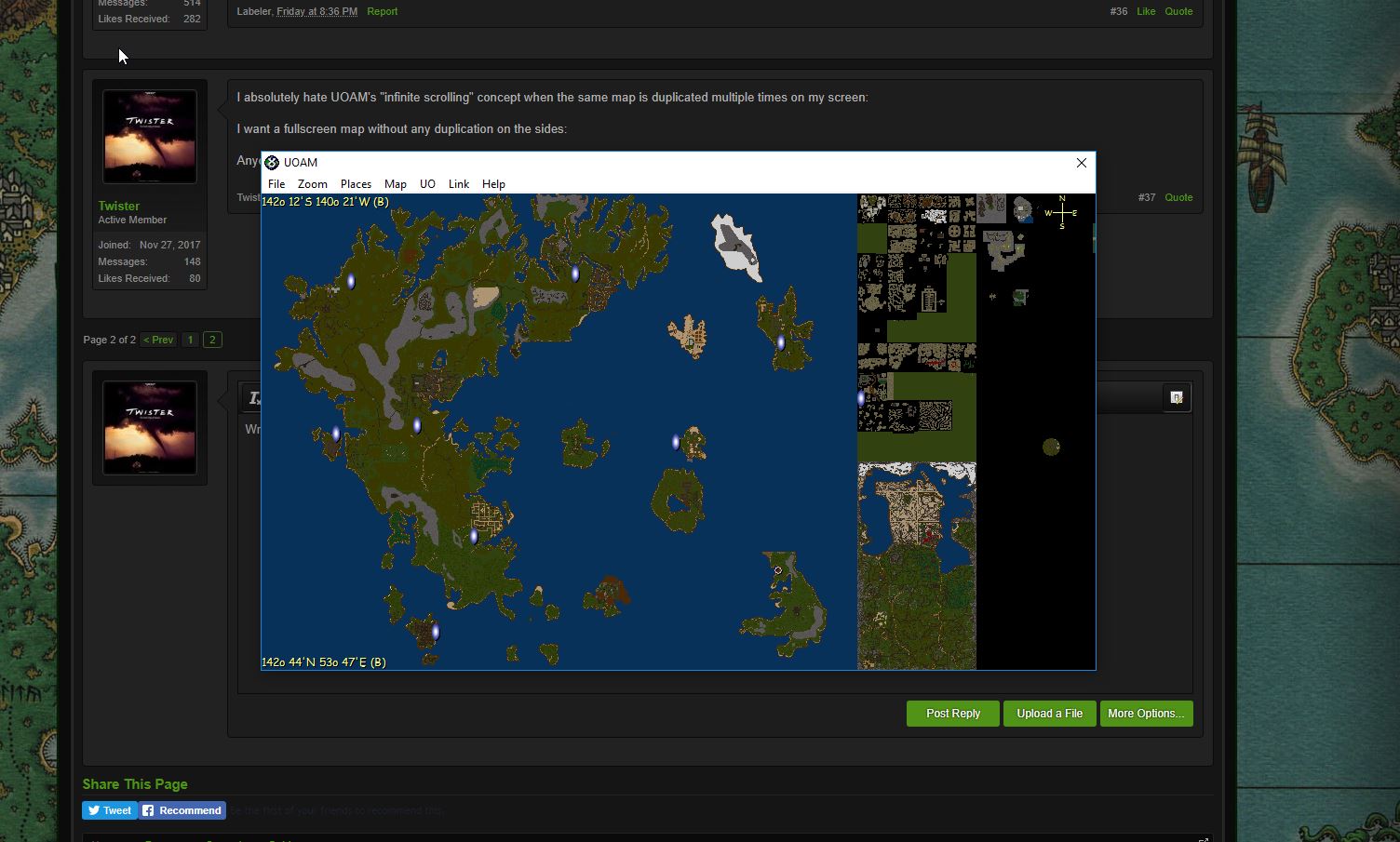This screenshot has height=842, width=1400.
Task: Open the Link menu in UOAM
Action: tap(458, 184)
